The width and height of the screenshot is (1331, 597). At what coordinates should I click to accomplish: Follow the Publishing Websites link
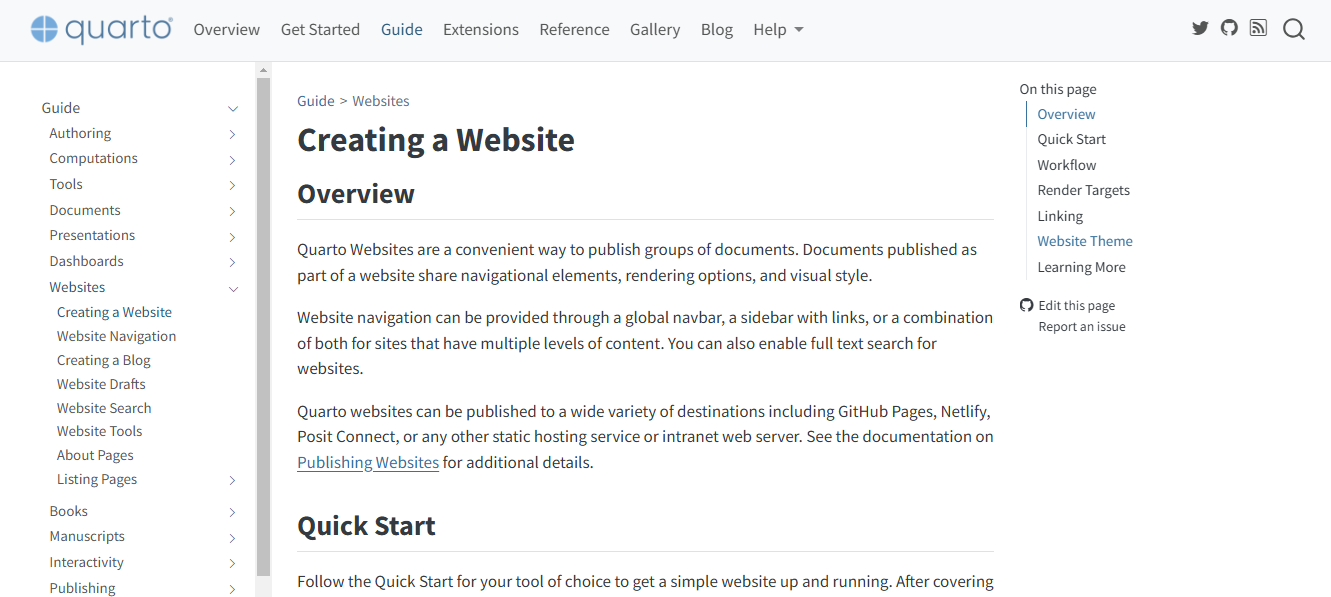pyautogui.click(x=368, y=463)
